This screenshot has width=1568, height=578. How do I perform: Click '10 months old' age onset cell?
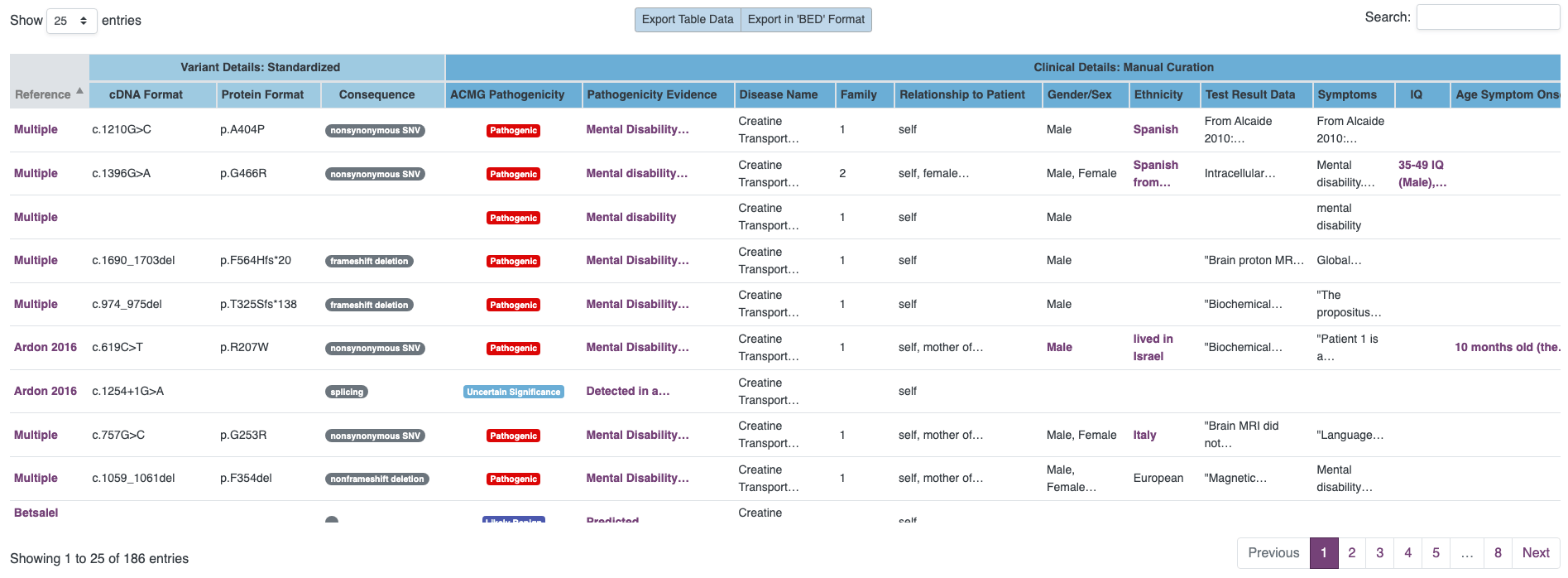tap(1506, 347)
